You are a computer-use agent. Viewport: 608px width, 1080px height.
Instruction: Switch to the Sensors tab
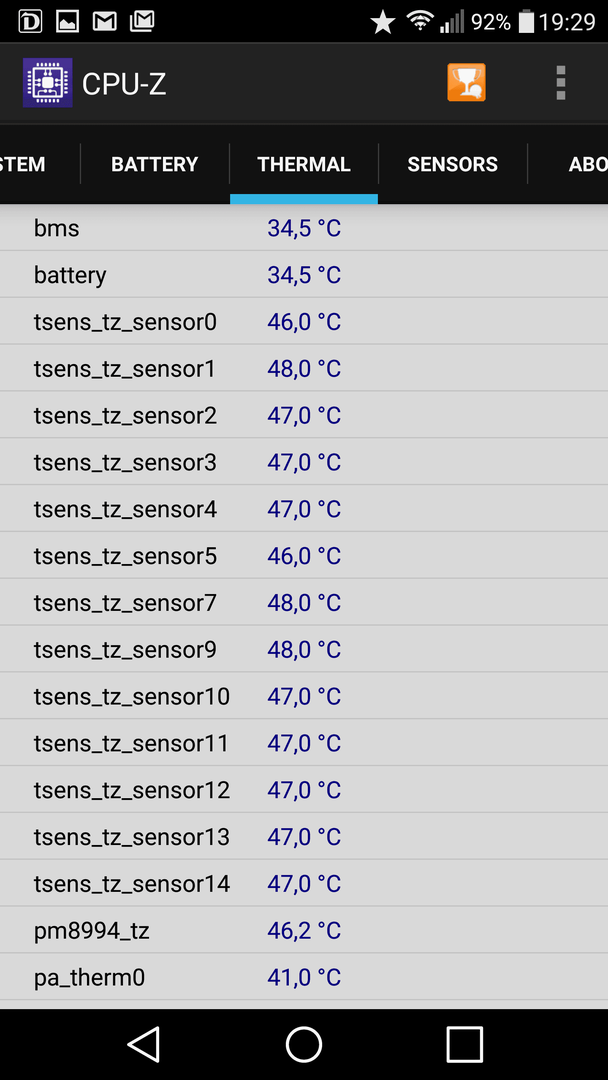tap(452, 164)
